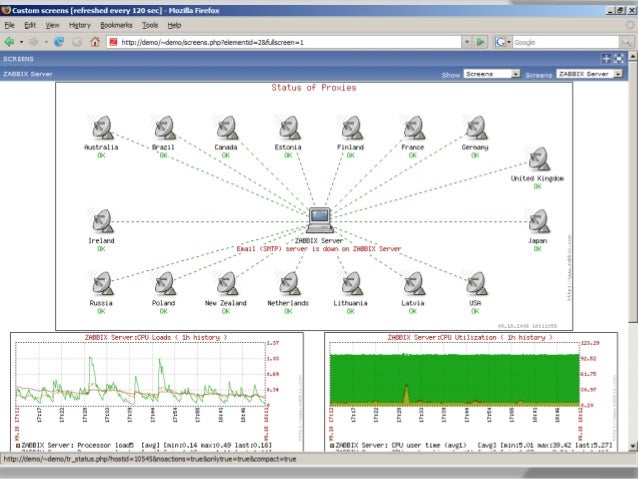Click the New Zealand proxy dish icon
The height and width of the screenshot is (479, 638).
coord(227,284)
